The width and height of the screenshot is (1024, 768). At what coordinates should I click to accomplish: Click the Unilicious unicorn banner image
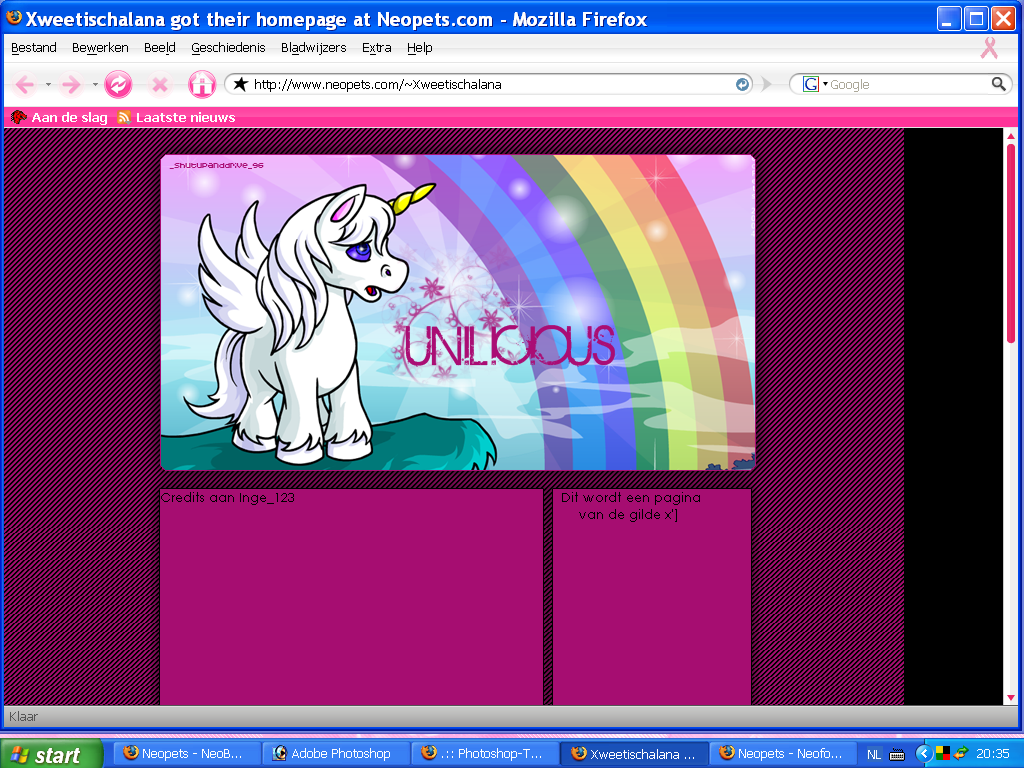458,312
